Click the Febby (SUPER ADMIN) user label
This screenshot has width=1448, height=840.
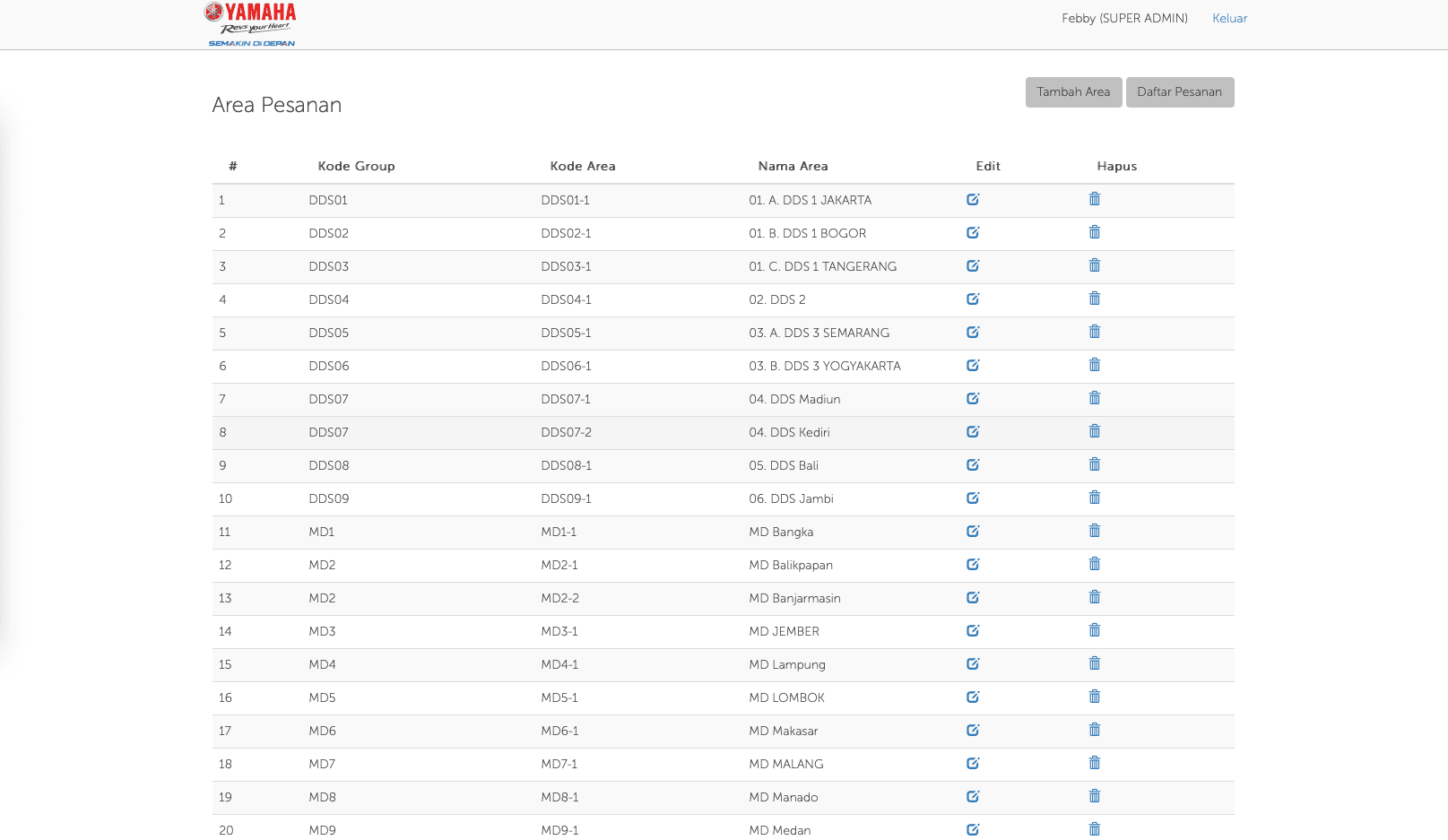[1124, 19]
